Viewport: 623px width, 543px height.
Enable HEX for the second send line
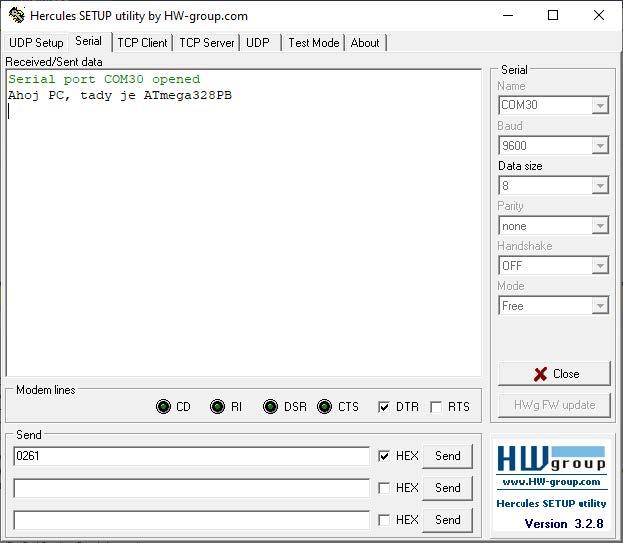384,488
